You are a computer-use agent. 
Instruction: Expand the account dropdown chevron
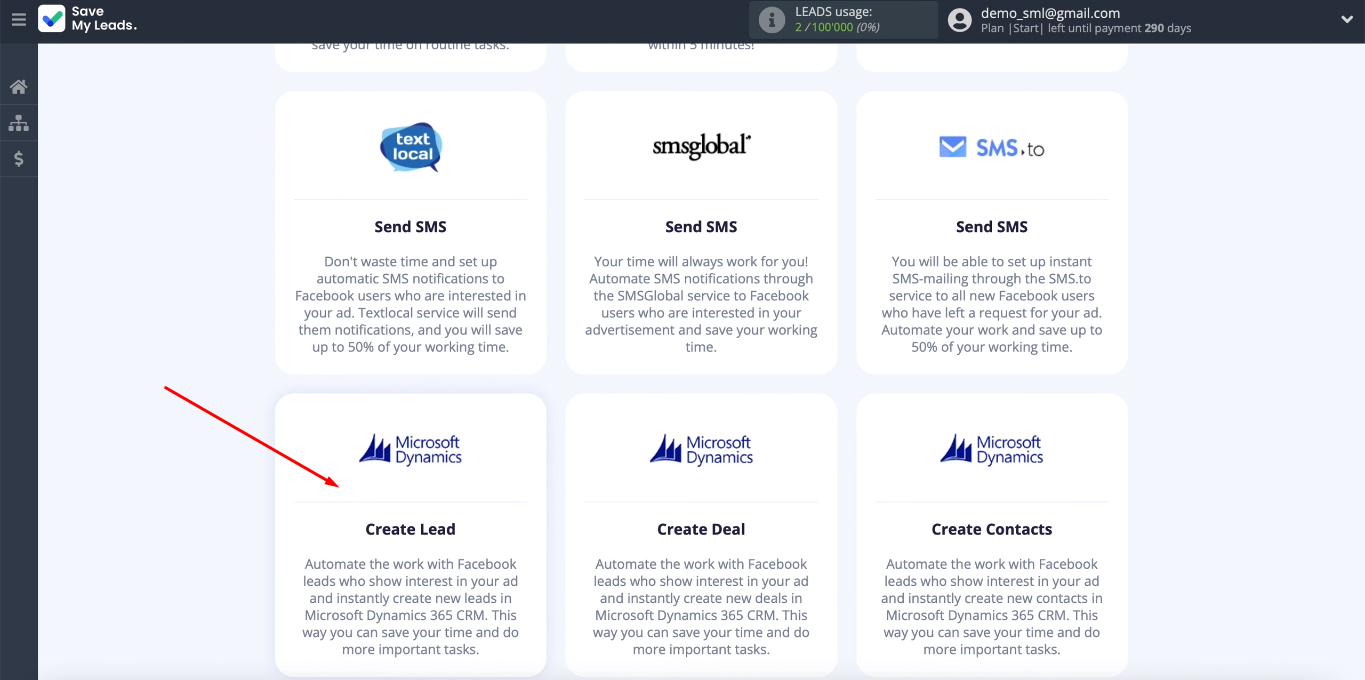1346,20
